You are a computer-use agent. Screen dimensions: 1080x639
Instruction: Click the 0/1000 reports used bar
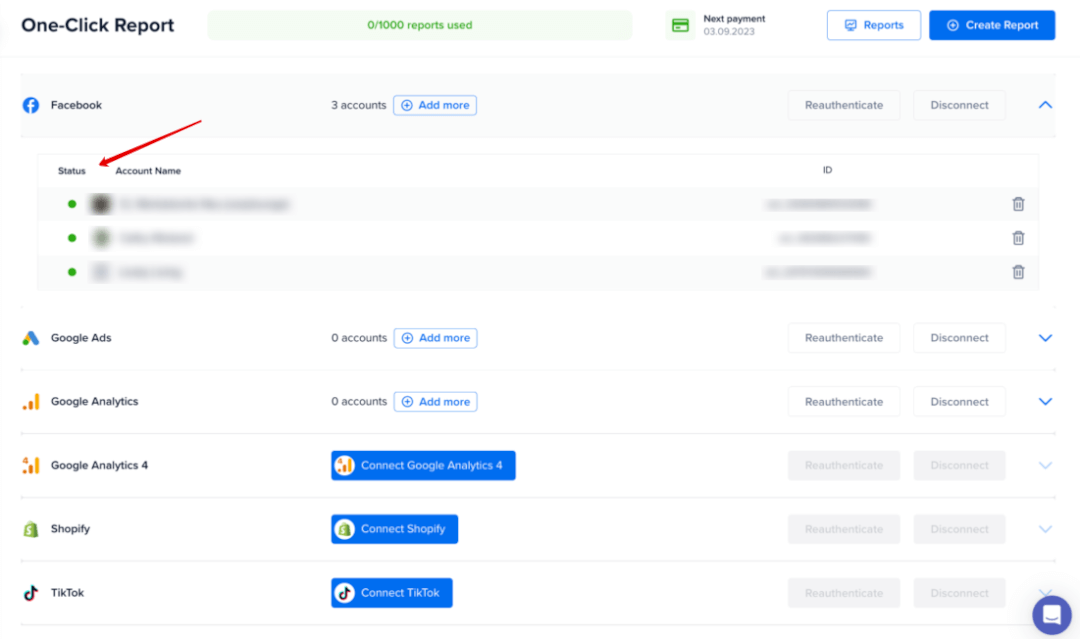point(419,25)
